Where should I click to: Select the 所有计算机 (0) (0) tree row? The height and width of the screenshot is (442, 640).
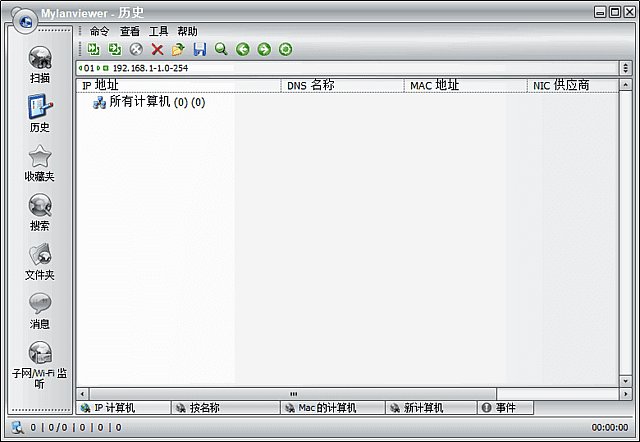pyautogui.click(x=149, y=102)
